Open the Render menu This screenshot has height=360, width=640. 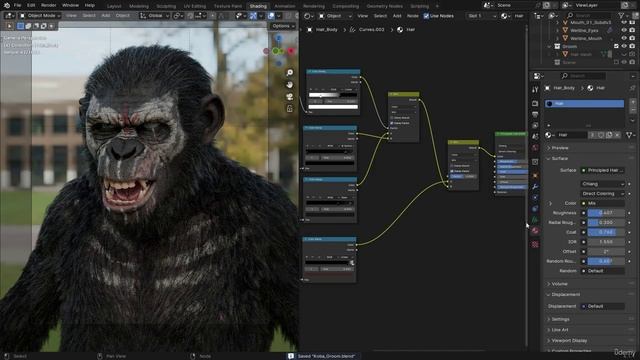tap(48, 5)
